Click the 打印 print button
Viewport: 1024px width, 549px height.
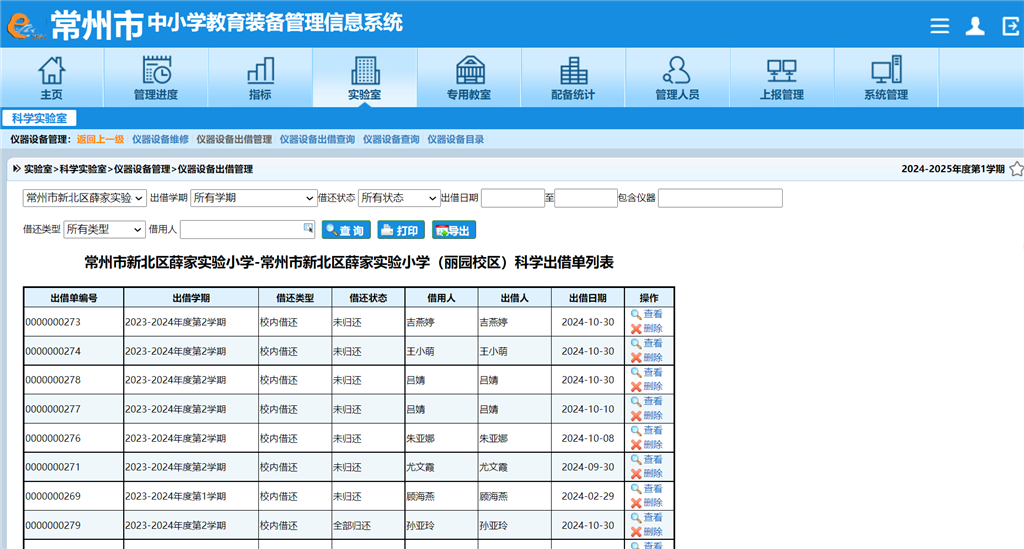(401, 230)
